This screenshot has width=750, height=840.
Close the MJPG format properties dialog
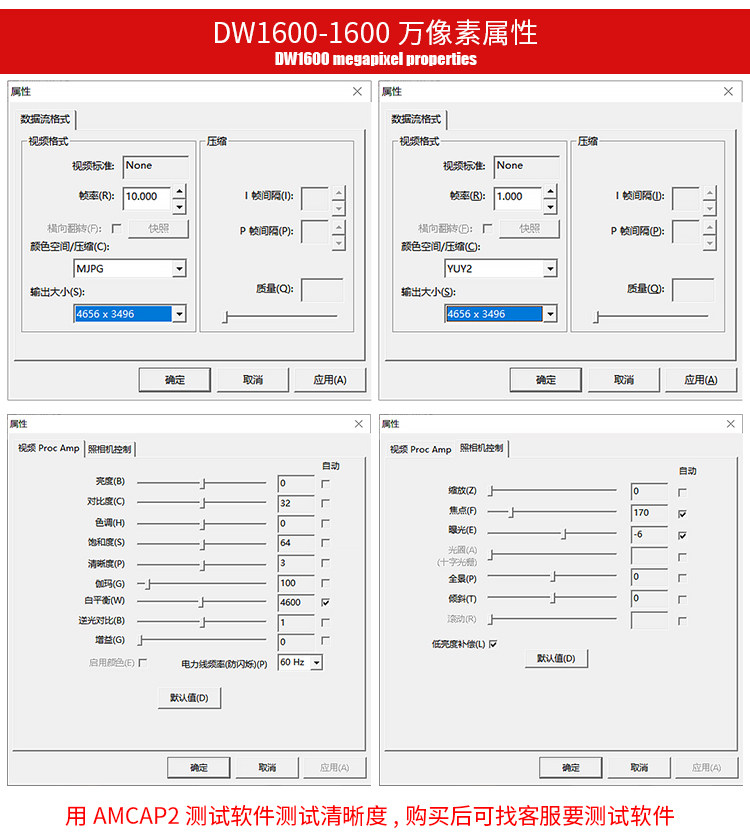(357, 92)
